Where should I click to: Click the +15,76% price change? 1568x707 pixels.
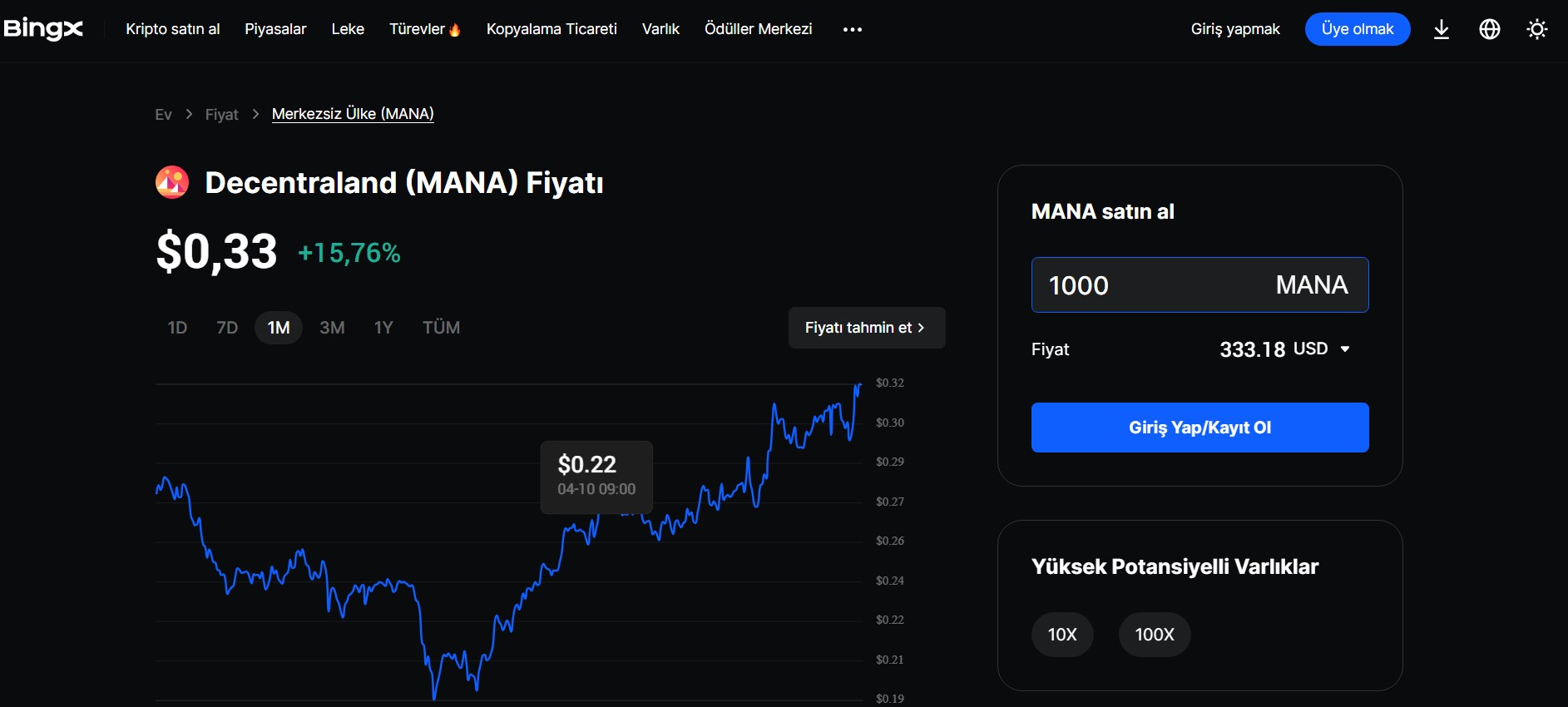coord(349,253)
